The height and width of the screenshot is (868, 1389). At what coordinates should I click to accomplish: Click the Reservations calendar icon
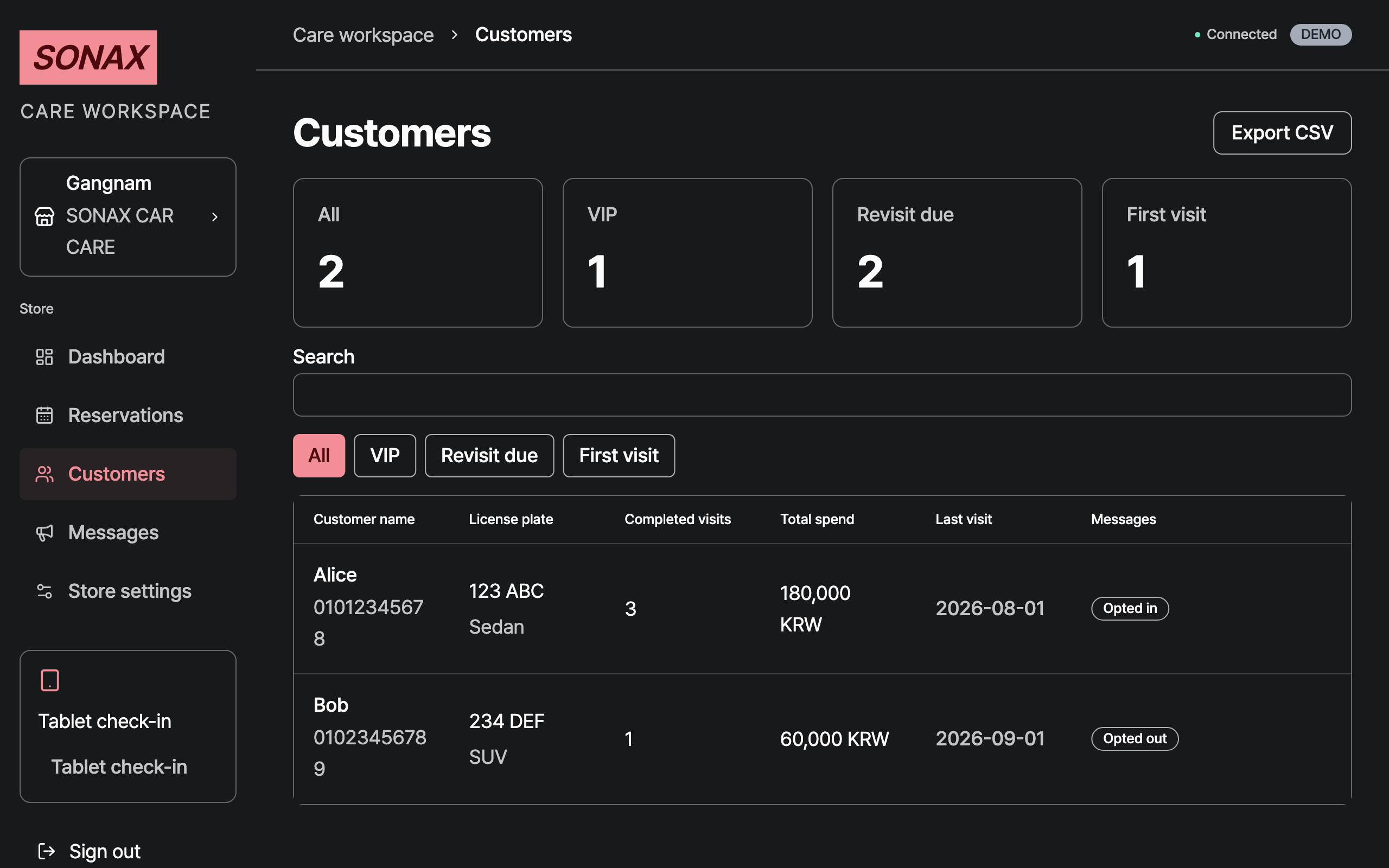click(44, 416)
